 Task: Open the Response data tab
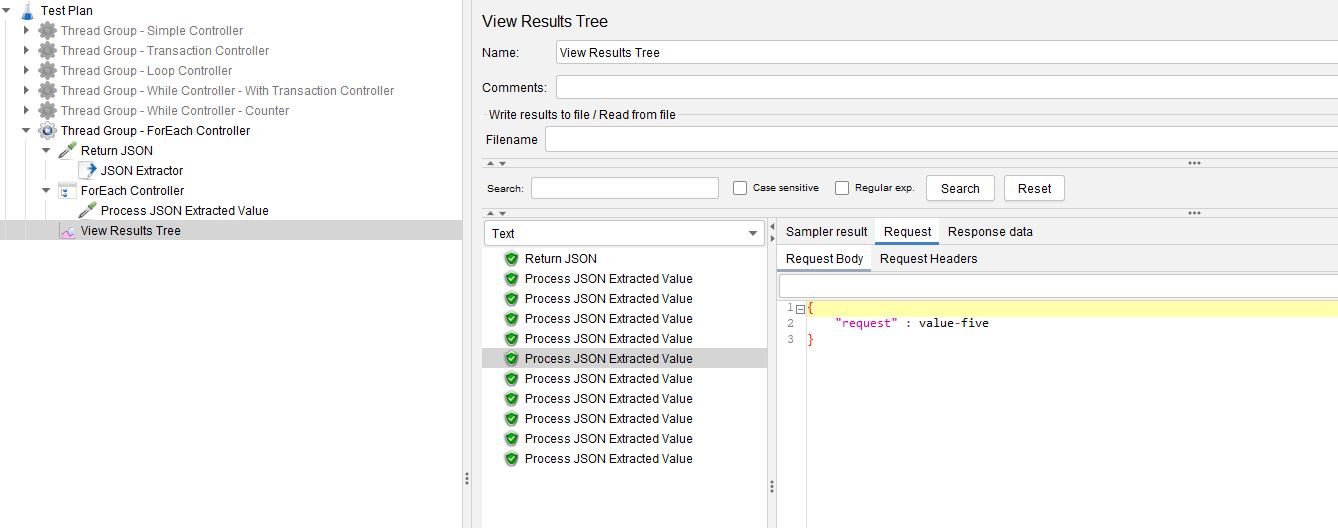990,232
